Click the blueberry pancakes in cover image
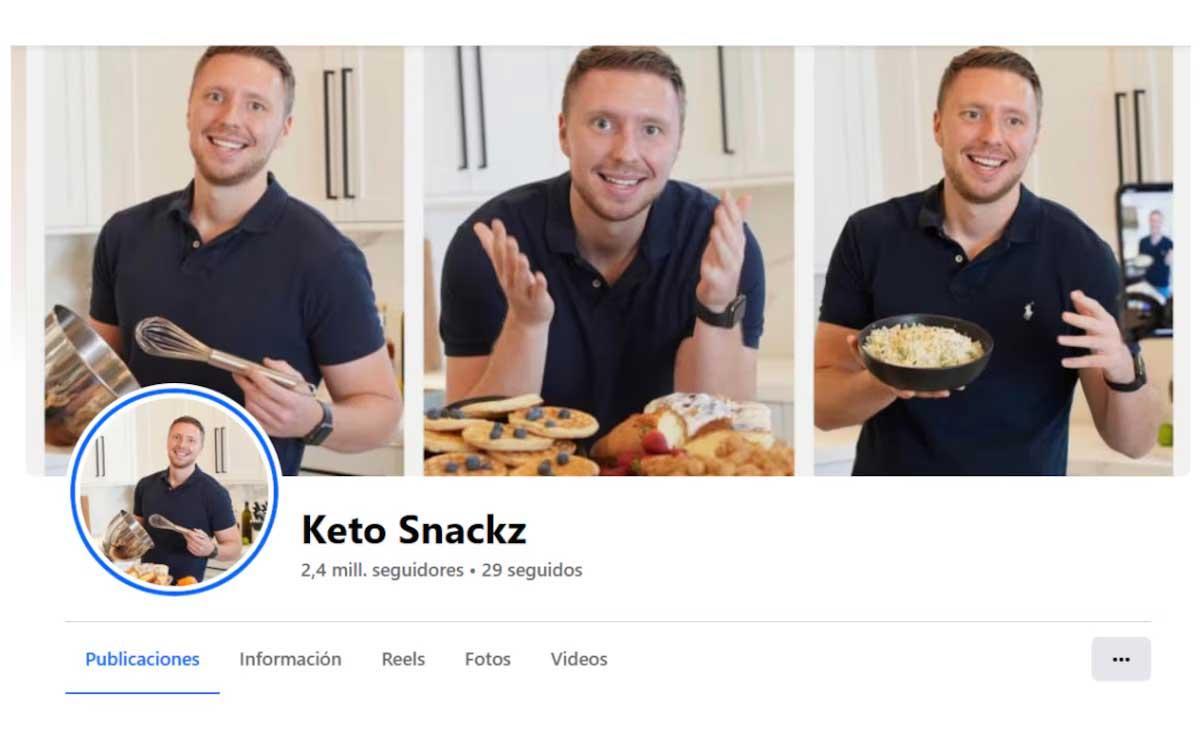 (x=505, y=437)
